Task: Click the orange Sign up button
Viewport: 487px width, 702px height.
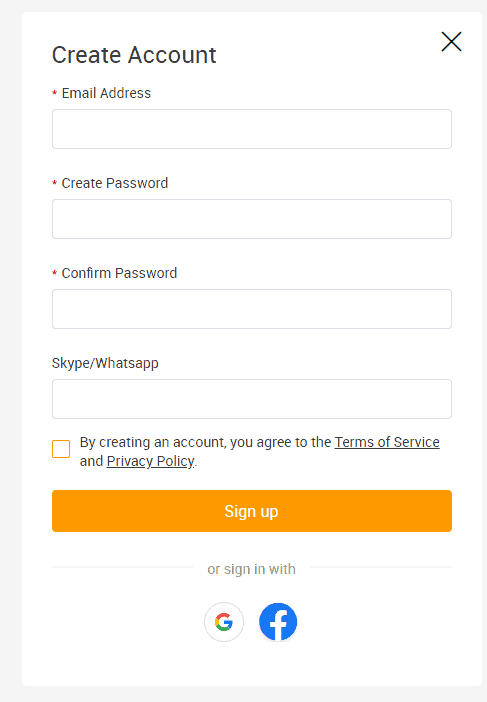Action: [252, 511]
